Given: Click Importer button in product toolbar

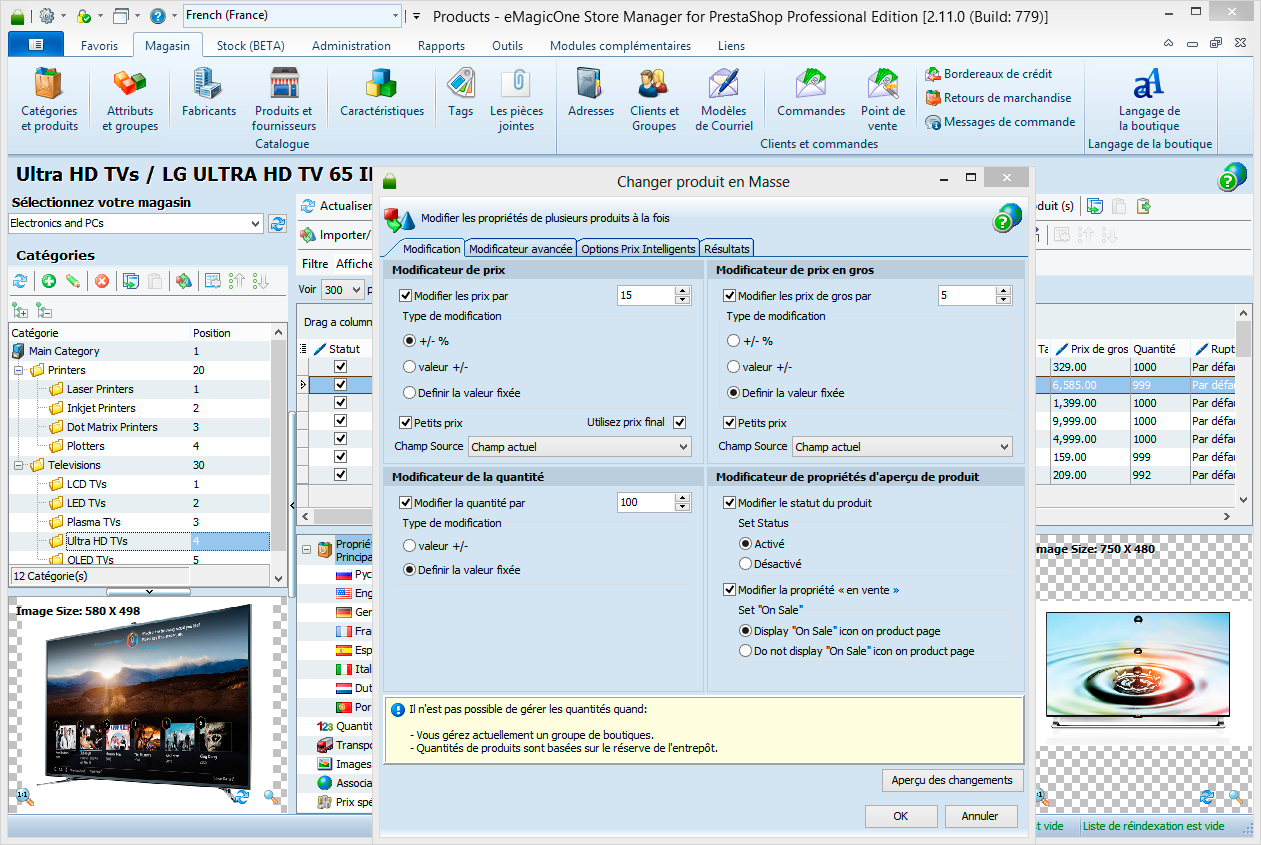Looking at the screenshot, I should pos(336,235).
